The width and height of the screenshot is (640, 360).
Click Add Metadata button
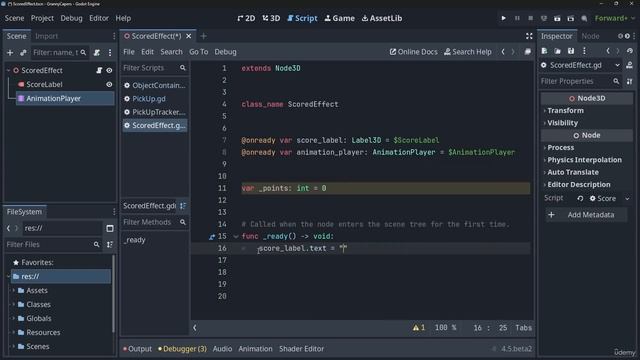coord(586,215)
